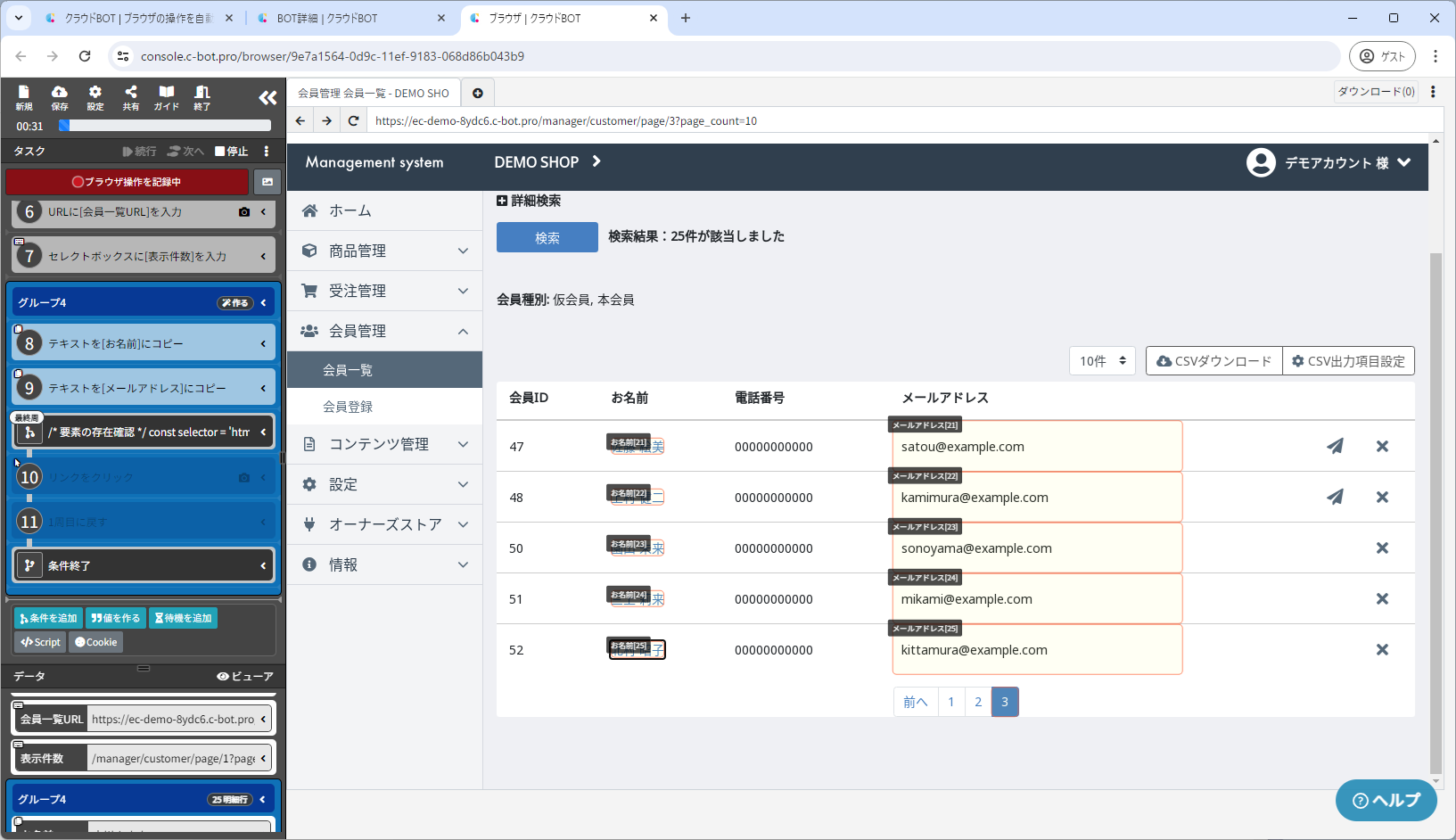Click the ヘルプ help bubble
The height and width of the screenshot is (840, 1456).
[x=1386, y=800]
